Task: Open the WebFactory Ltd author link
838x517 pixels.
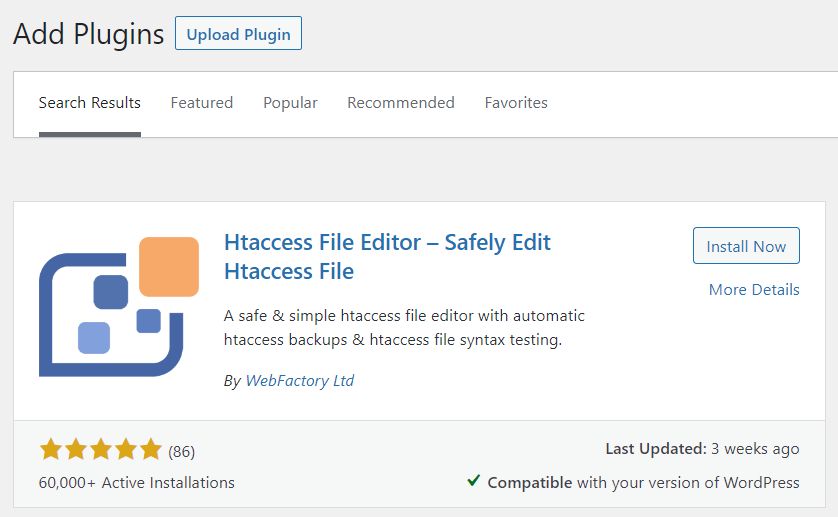Action: [299, 381]
